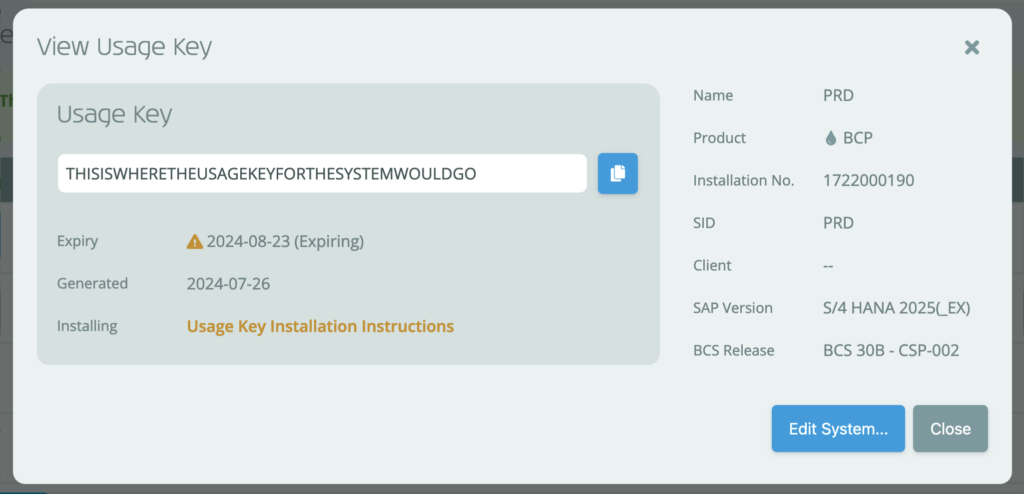
Task: Click the View Usage Key dialog title
Action: click(124, 48)
